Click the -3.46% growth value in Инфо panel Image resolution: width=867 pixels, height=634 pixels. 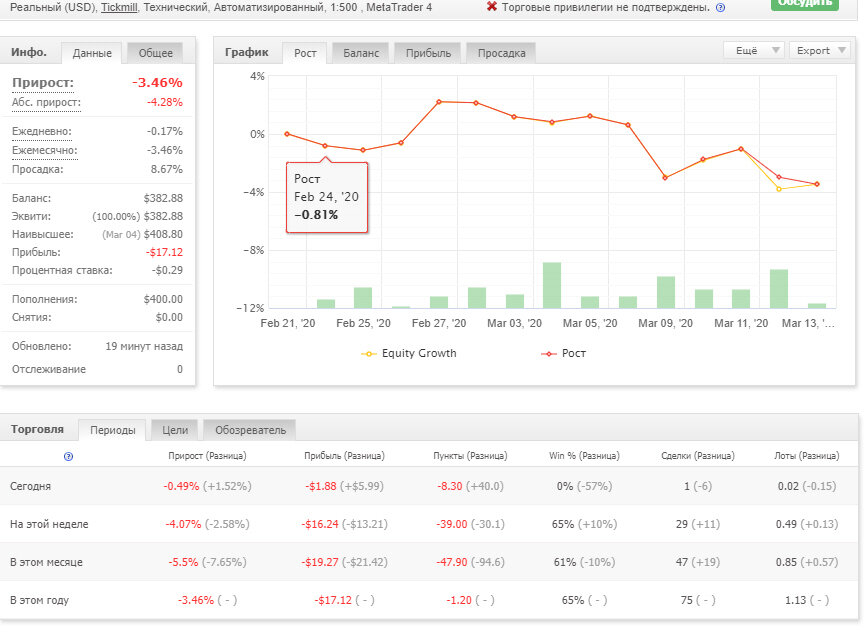tap(157, 82)
